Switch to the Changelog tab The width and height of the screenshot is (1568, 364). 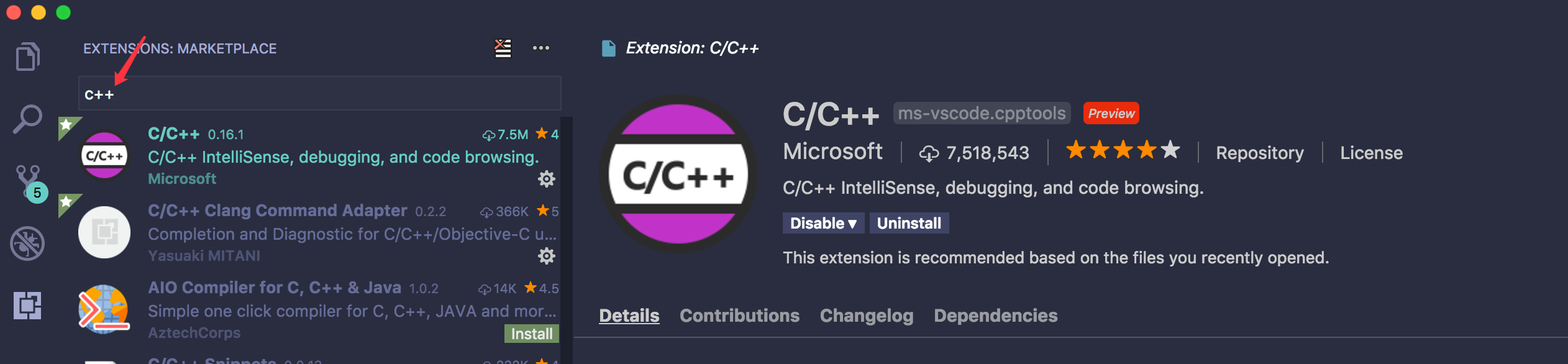coord(867,316)
